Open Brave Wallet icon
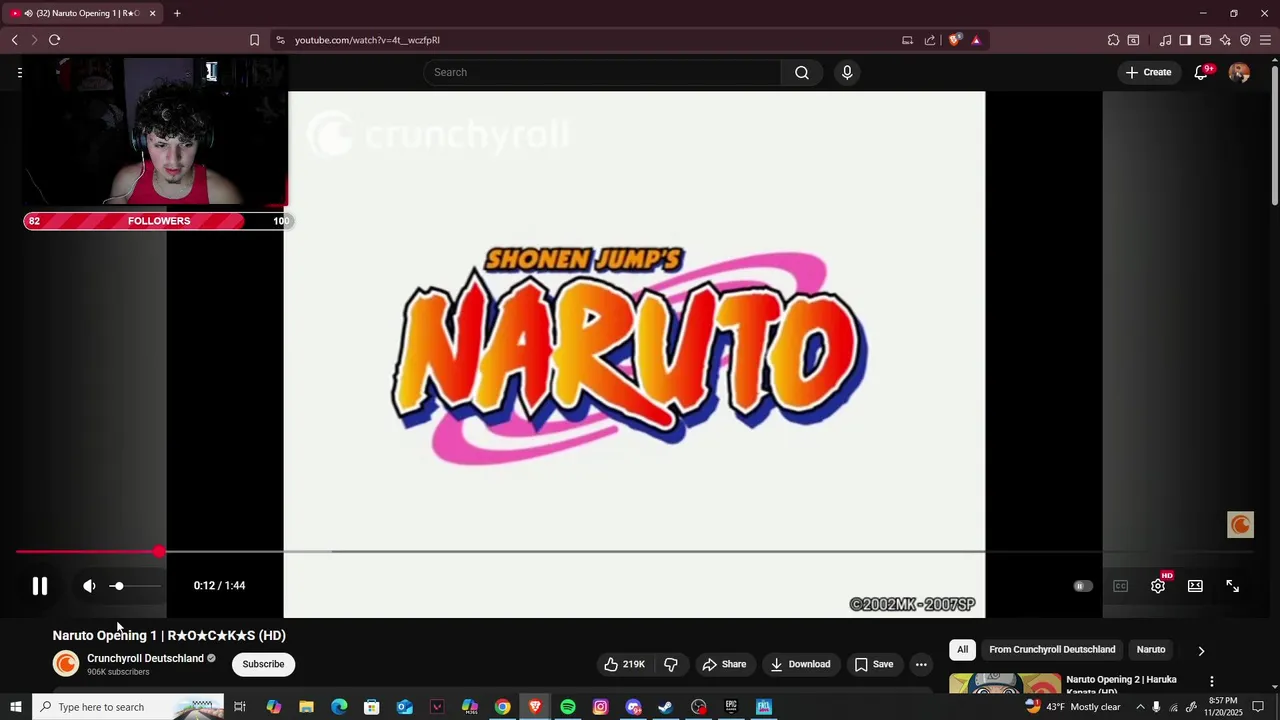1280x720 pixels. 1205,40
